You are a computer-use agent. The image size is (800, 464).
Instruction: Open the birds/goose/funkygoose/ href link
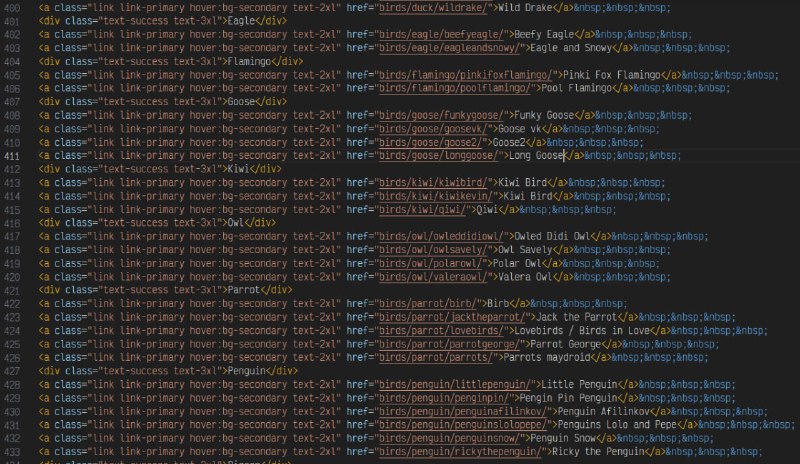(441, 115)
